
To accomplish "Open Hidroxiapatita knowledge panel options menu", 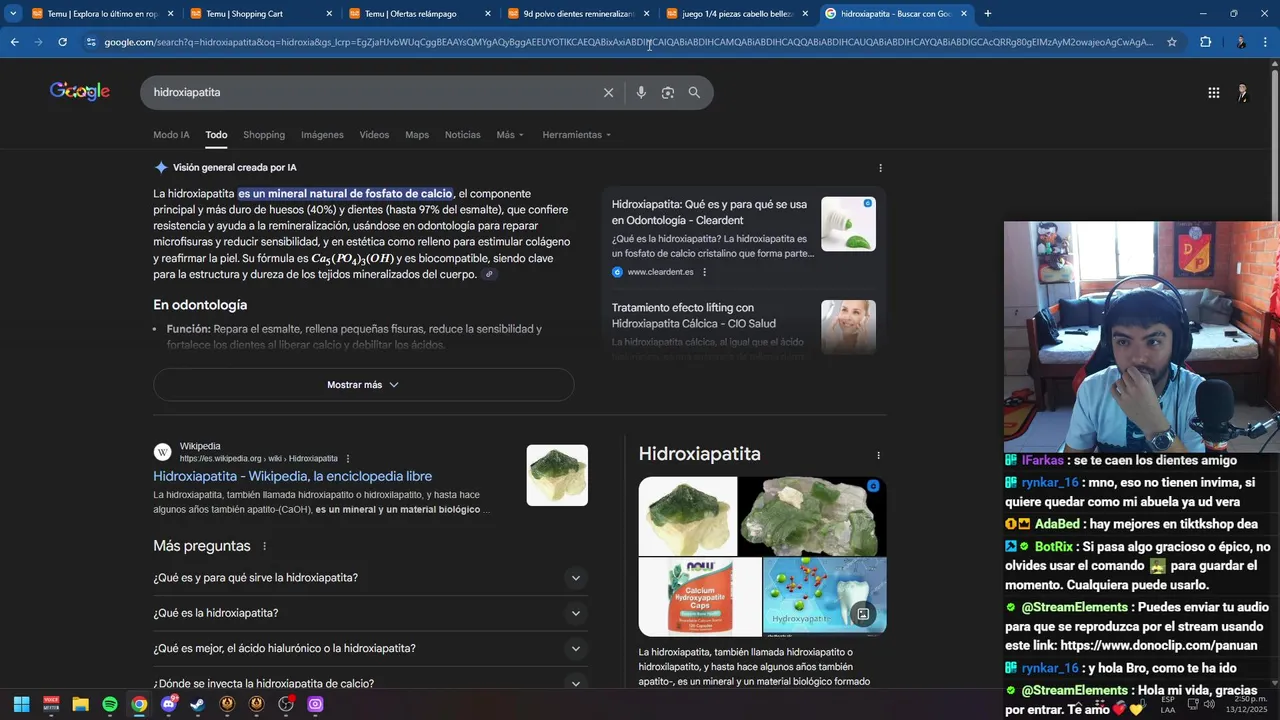I will [x=878, y=455].
